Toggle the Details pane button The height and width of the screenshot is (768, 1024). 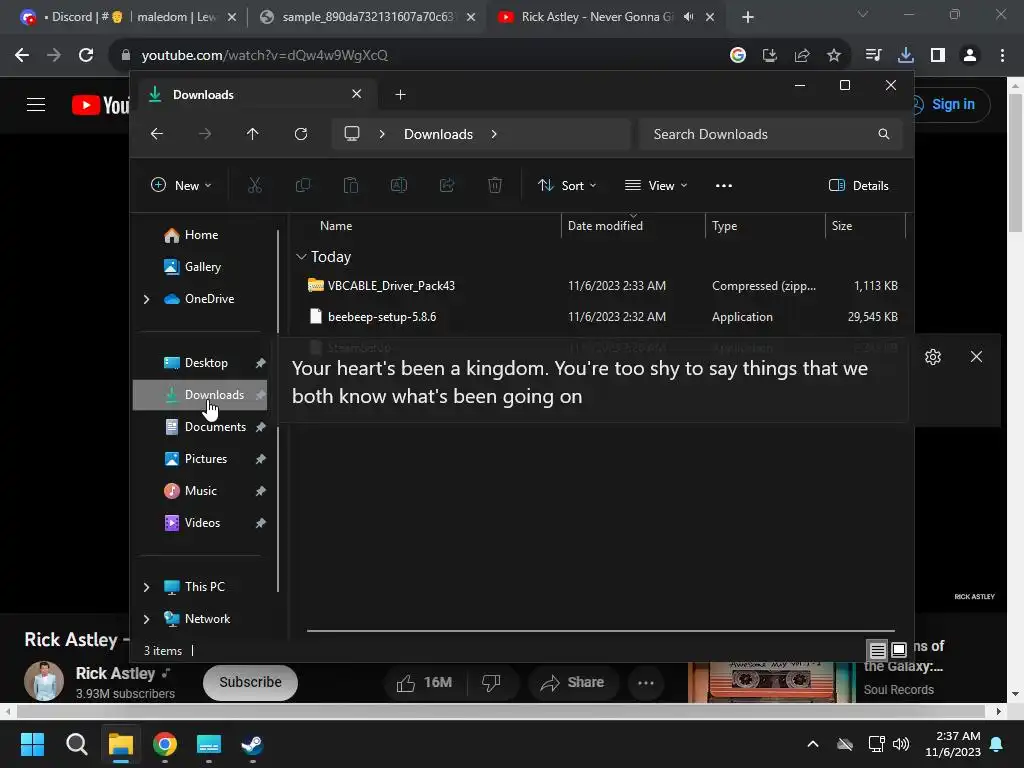click(858, 185)
